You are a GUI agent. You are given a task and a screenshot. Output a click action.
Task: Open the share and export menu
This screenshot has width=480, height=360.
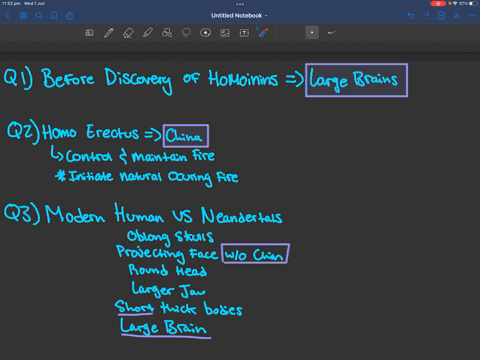pyautogui.click(x=69, y=16)
